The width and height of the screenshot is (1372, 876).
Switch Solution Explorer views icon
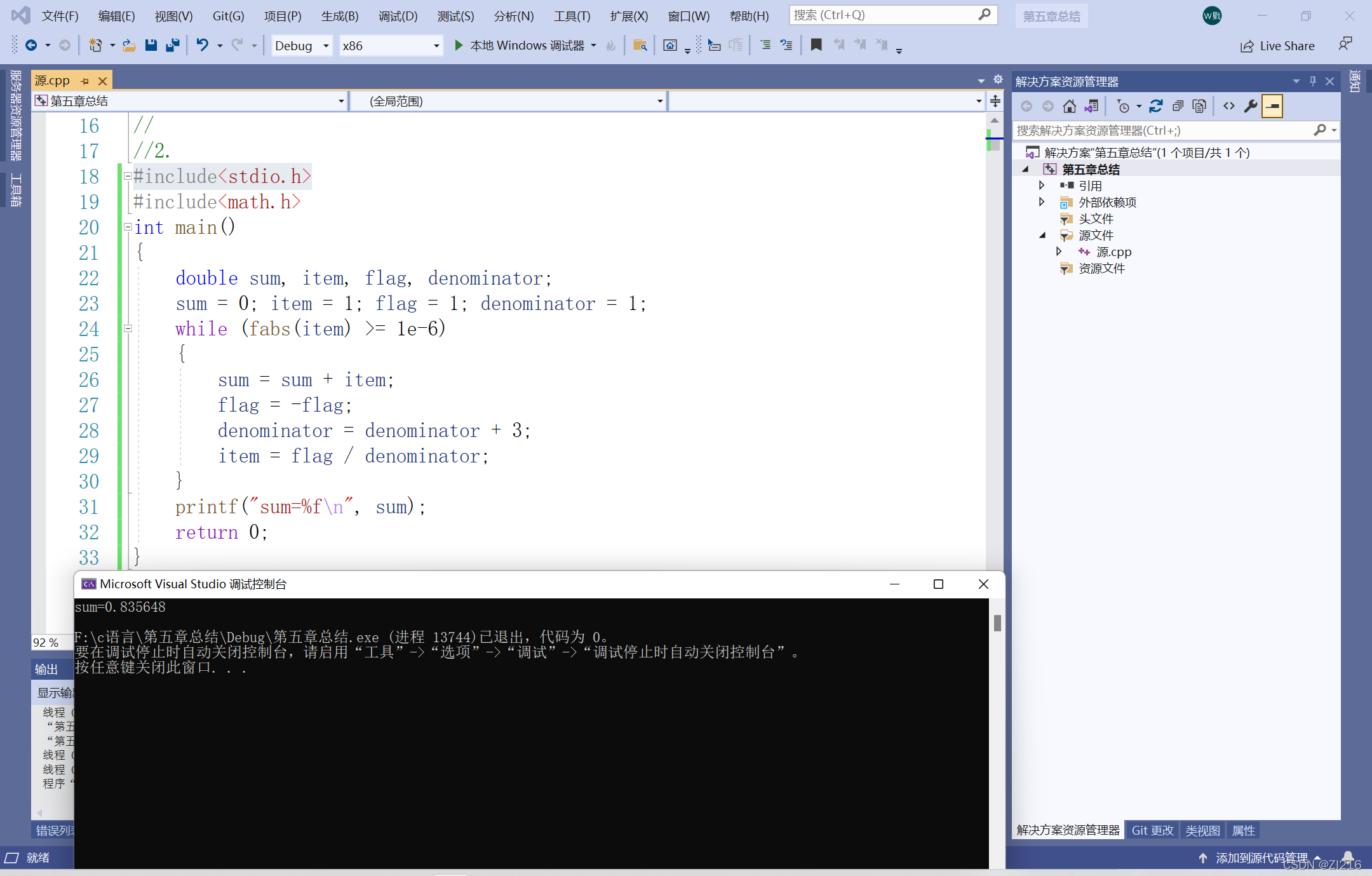pyautogui.click(x=1091, y=106)
